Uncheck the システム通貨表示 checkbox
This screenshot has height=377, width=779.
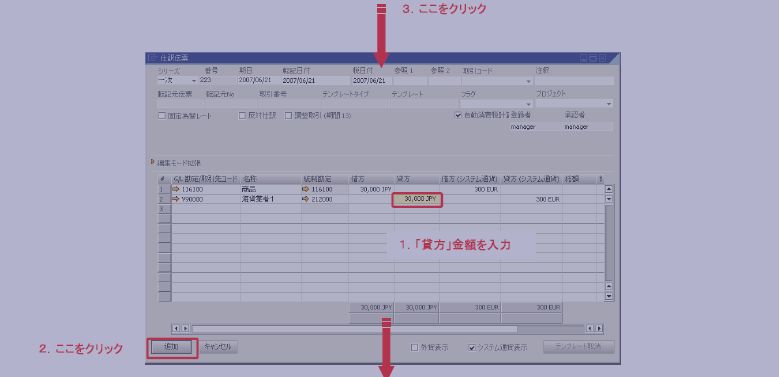(x=472, y=348)
